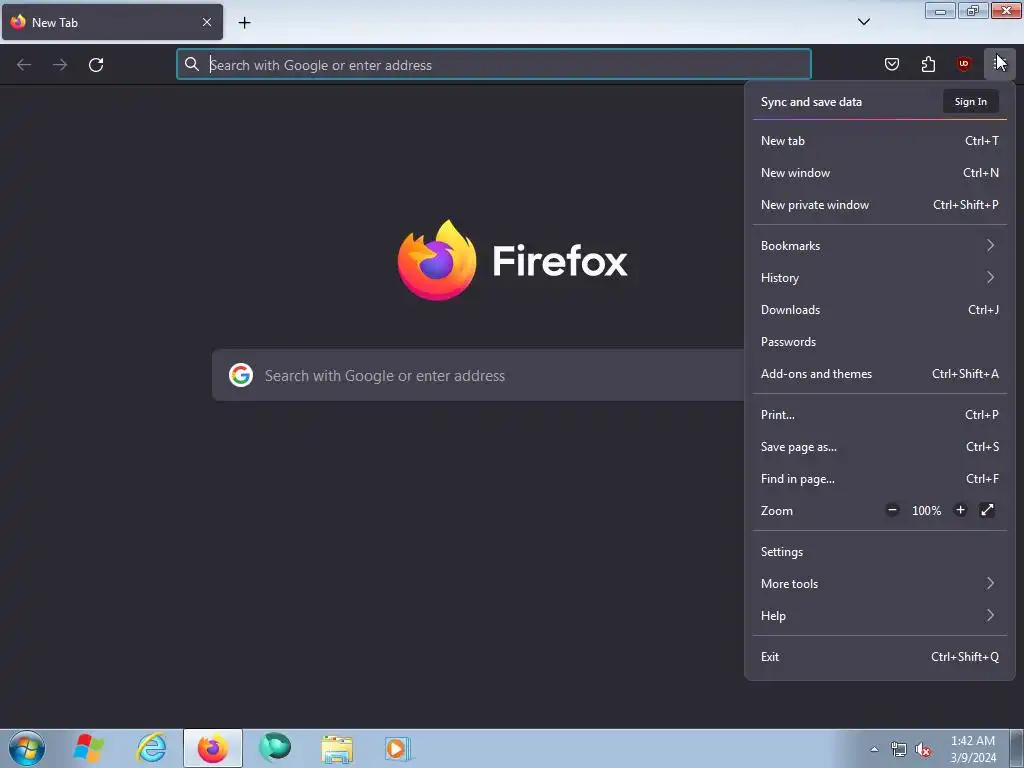Image resolution: width=1024 pixels, height=768 pixels.
Task: Launch Internet Explorer from taskbar
Action: (151, 748)
